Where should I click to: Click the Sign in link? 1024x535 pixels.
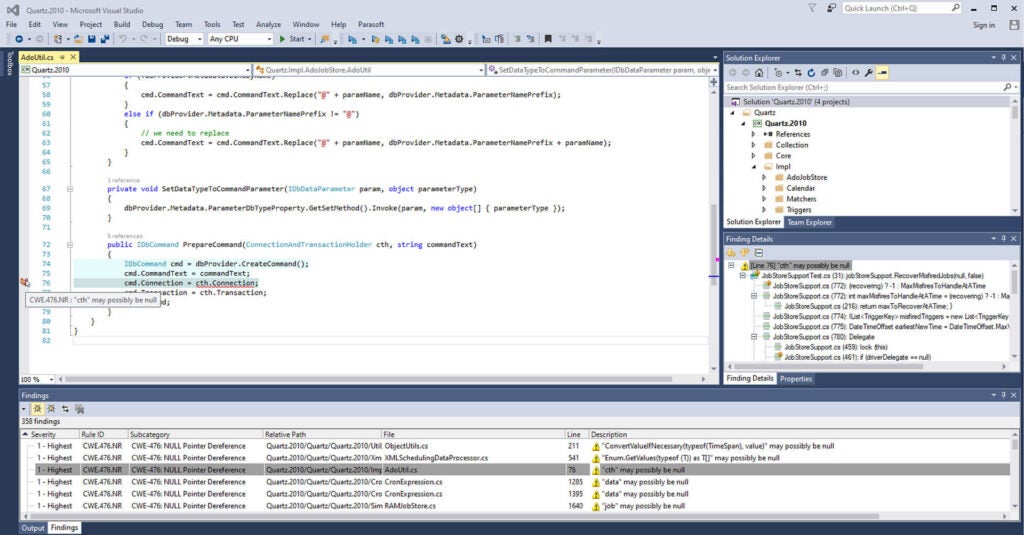pyautogui.click(x=983, y=25)
